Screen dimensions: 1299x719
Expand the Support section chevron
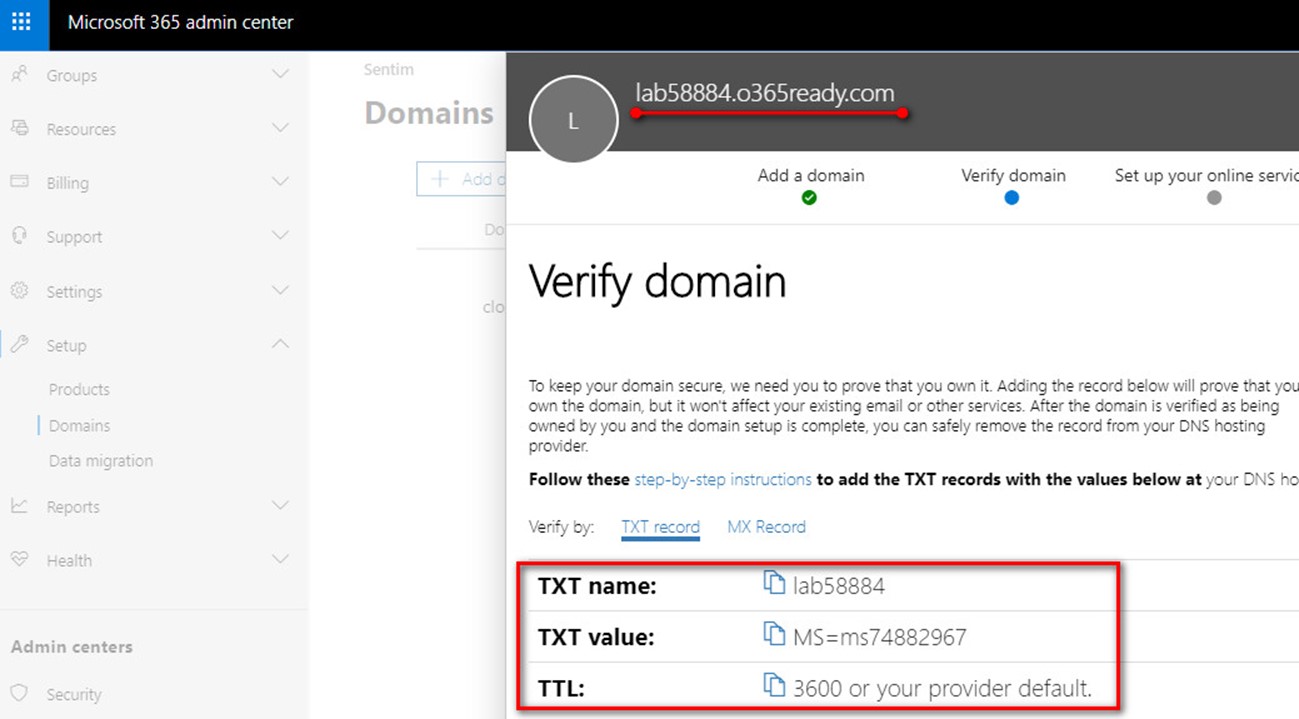coord(281,236)
